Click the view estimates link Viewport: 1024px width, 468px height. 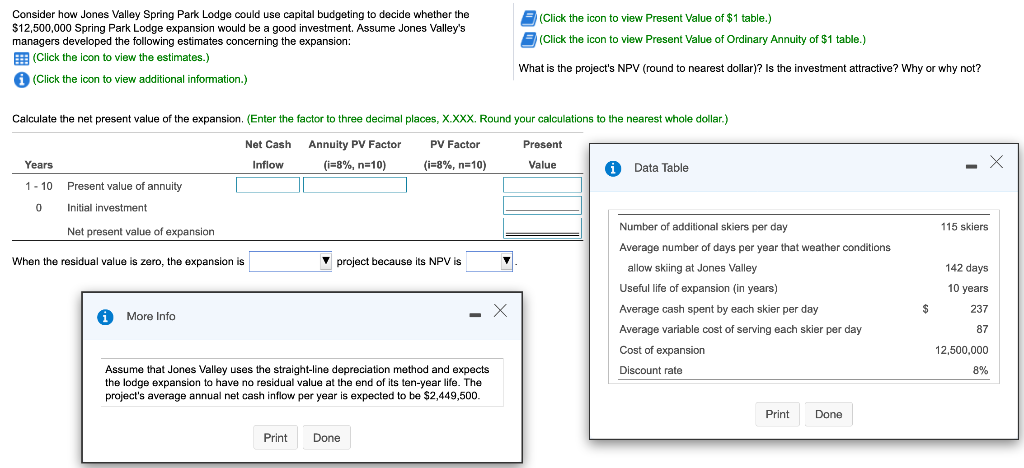coord(121,57)
